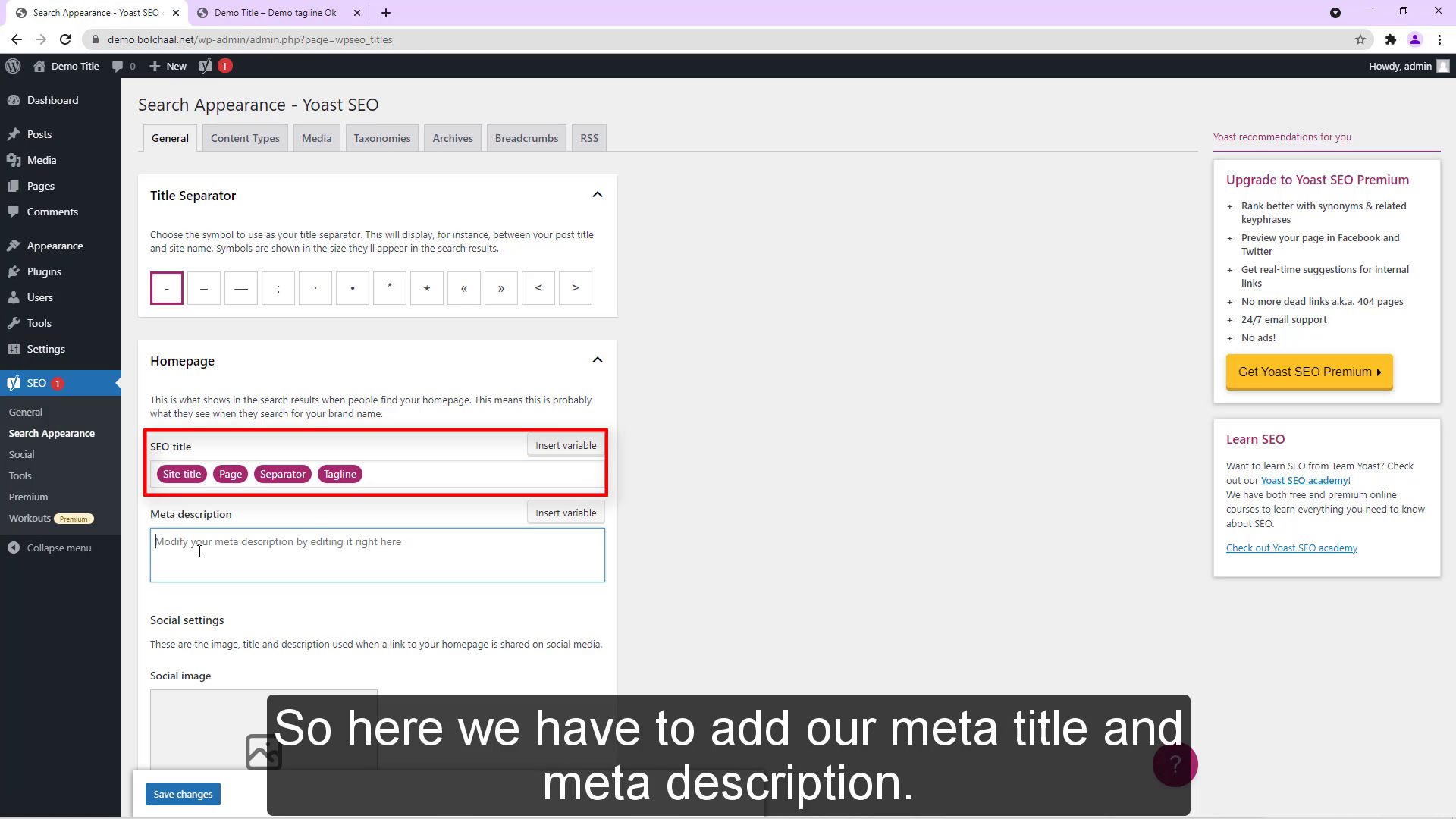1456x819 pixels.
Task: Open Premium under SEO submenu
Action: click(x=28, y=497)
